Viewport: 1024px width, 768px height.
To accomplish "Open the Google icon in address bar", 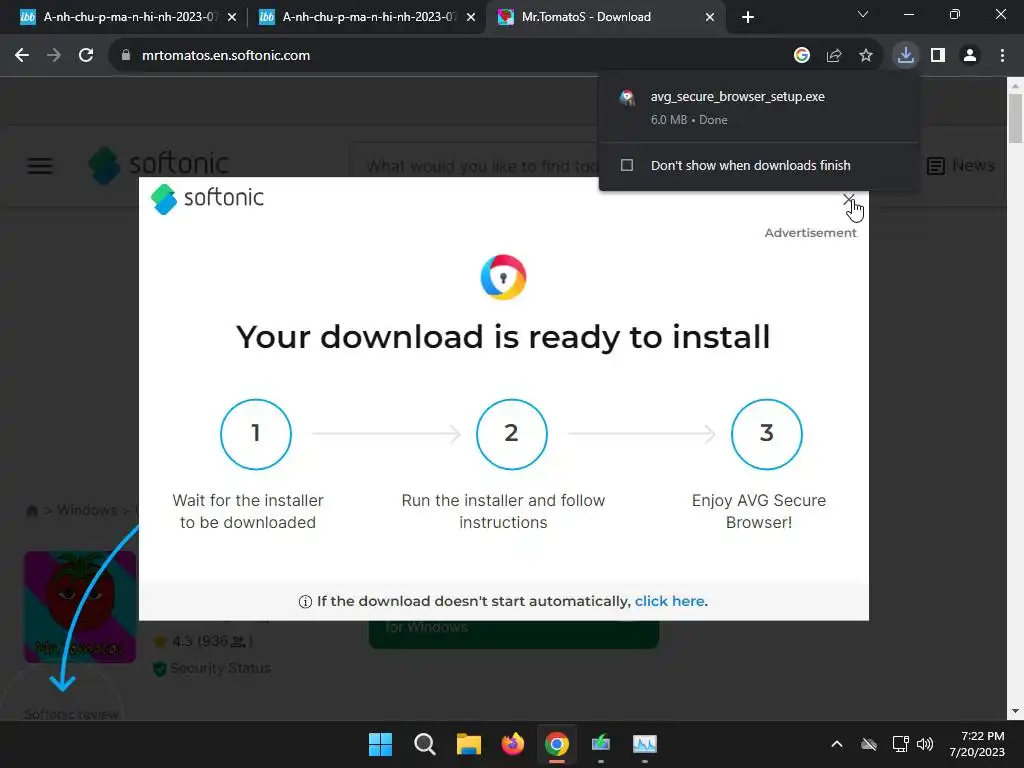I will (802, 56).
